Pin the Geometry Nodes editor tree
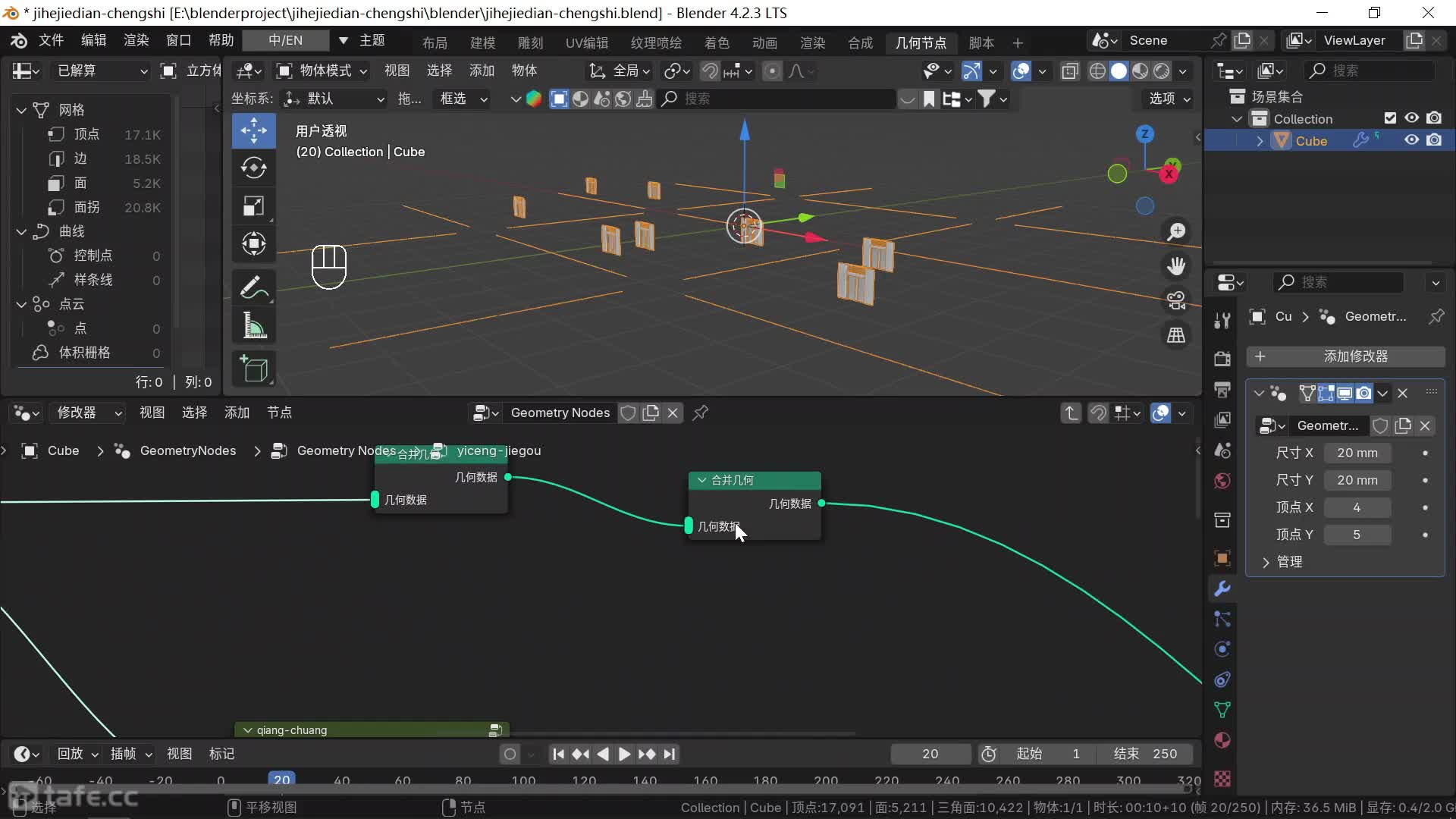The height and width of the screenshot is (819, 1456). pos(701,413)
